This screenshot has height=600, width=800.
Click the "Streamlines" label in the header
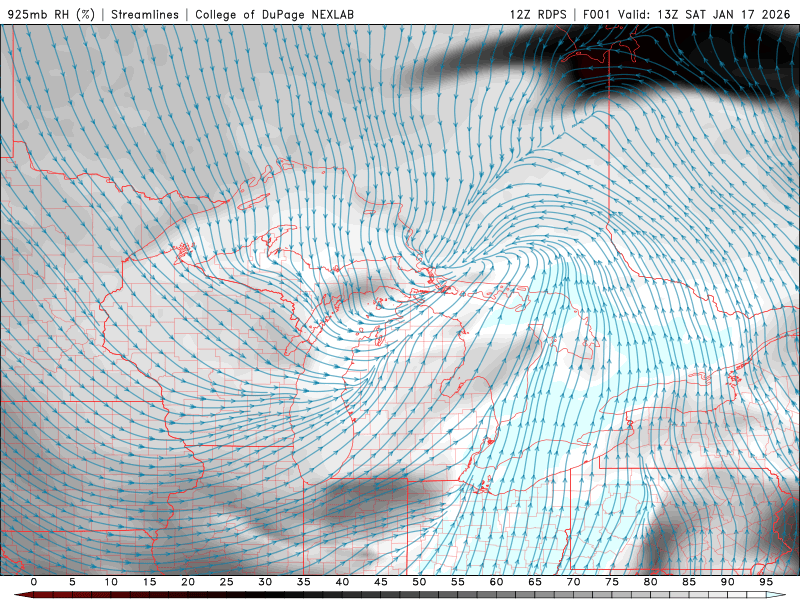tap(145, 14)
